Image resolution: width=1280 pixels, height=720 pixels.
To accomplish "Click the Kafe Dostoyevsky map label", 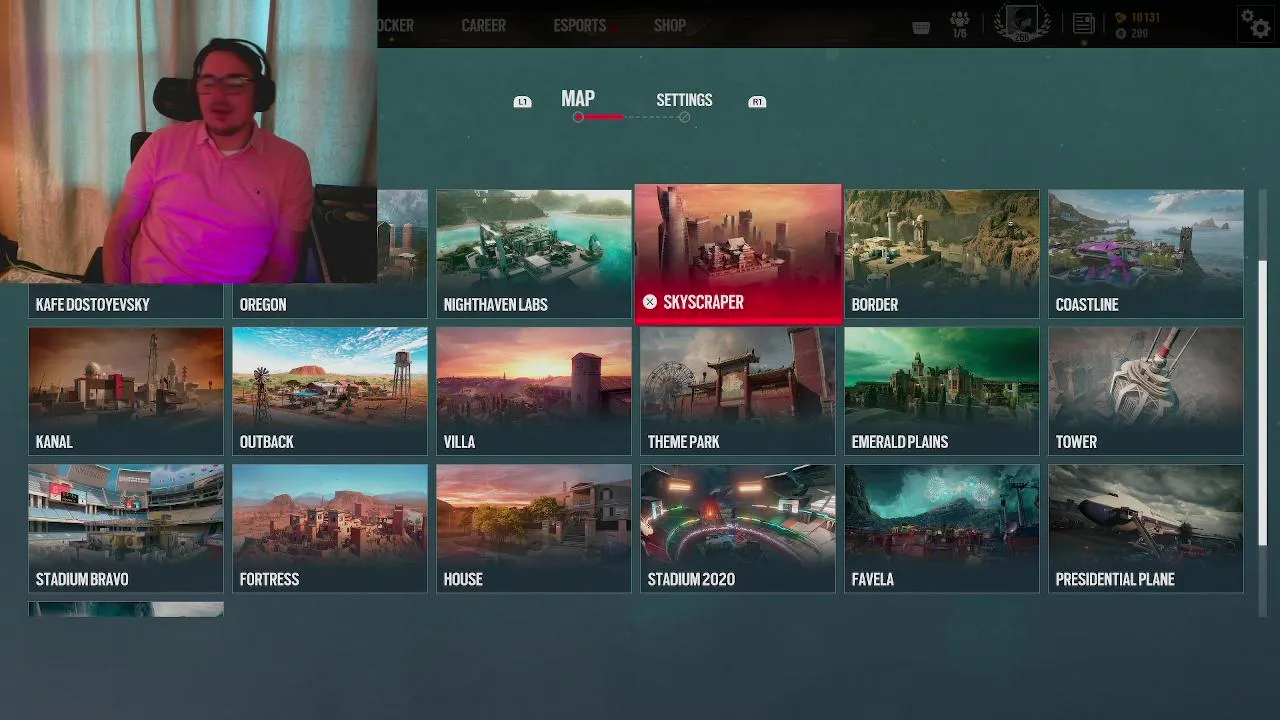I will click(93, 305).
